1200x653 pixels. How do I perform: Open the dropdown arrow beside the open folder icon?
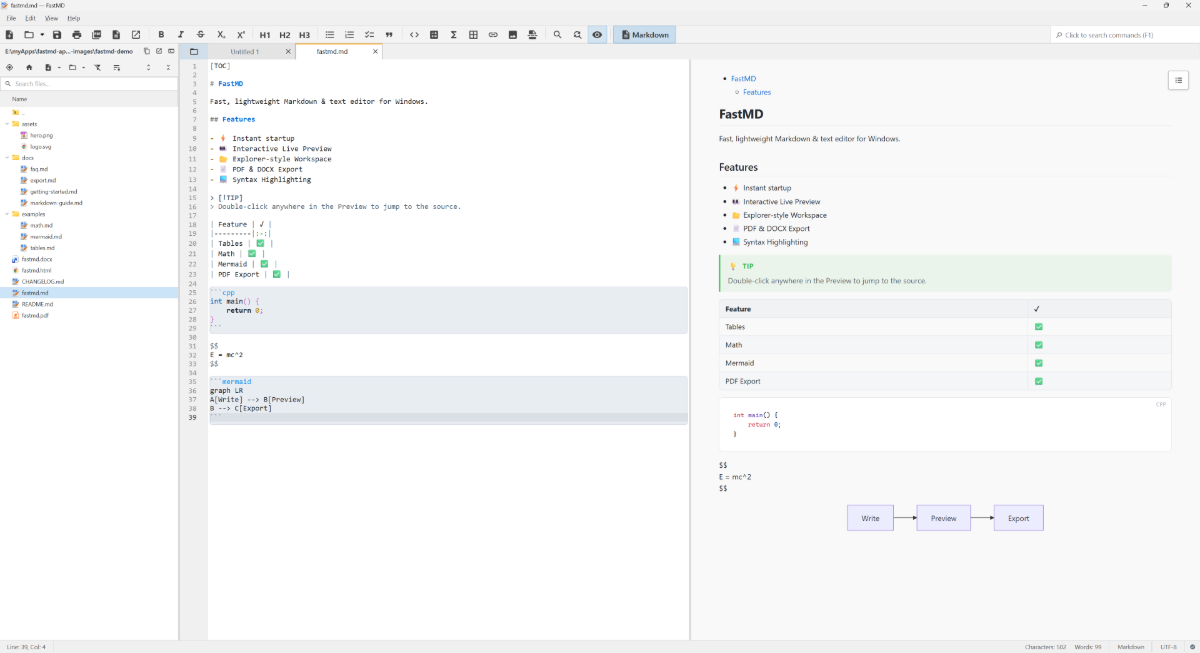click(x=42, y=35)
